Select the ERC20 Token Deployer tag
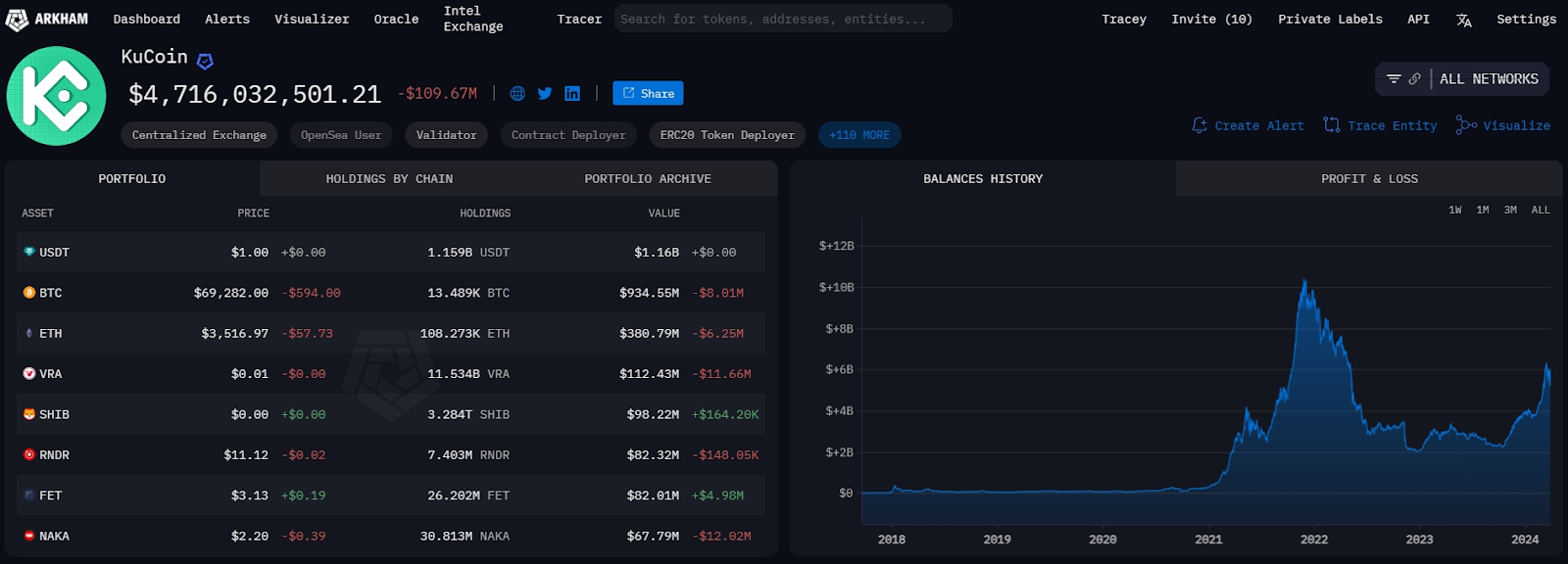Screen dimensions: 1568x564 (x=727, y=135)
